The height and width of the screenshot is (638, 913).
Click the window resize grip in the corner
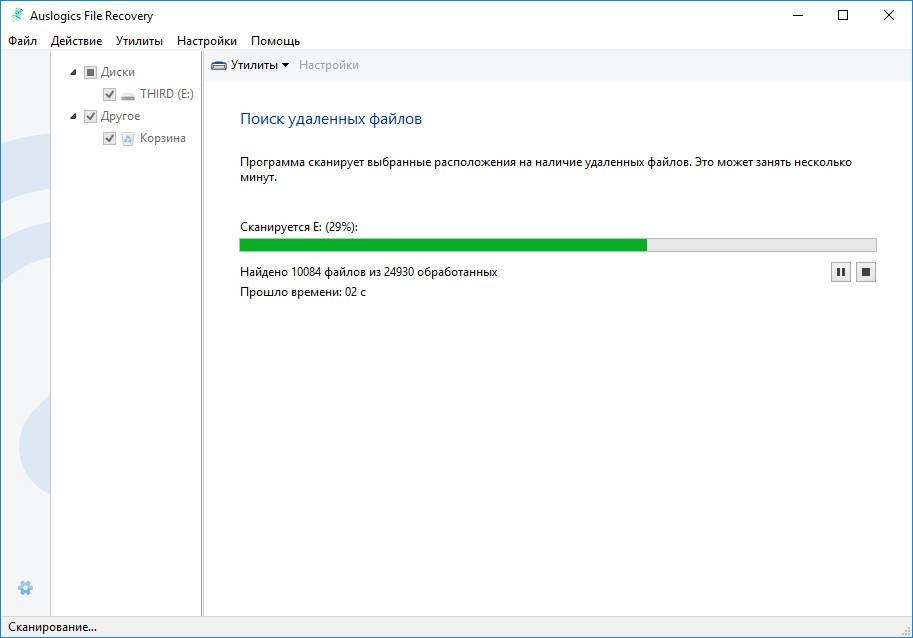coord(906,631)
